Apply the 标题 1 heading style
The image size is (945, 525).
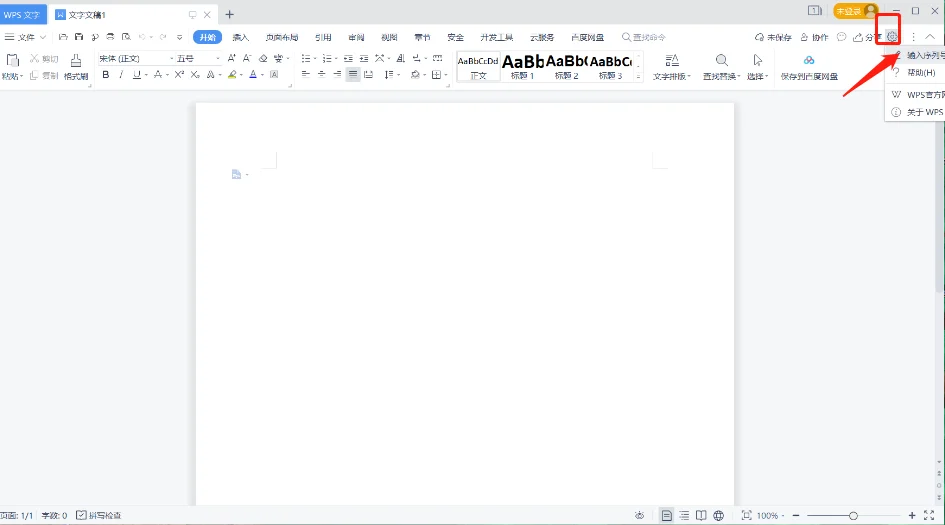(523, 66)
